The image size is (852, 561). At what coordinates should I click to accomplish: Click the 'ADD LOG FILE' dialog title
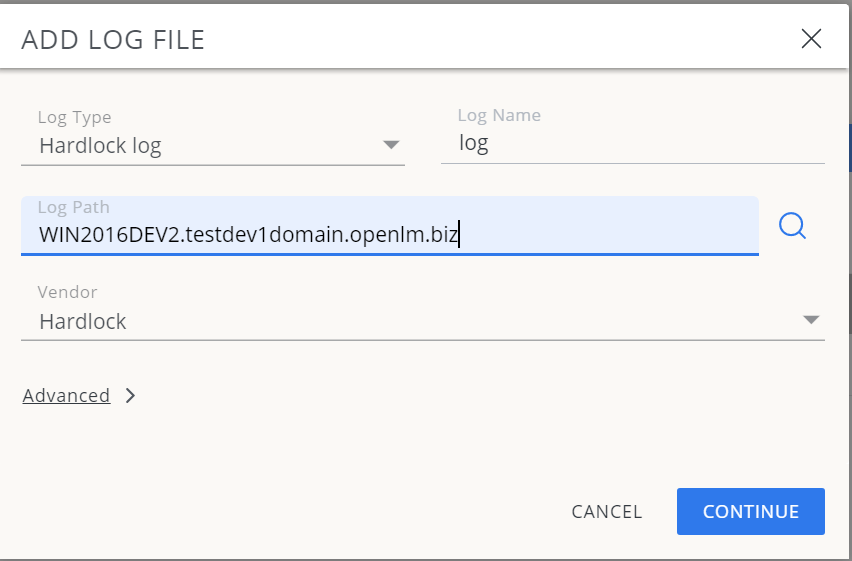click(113, 40)
